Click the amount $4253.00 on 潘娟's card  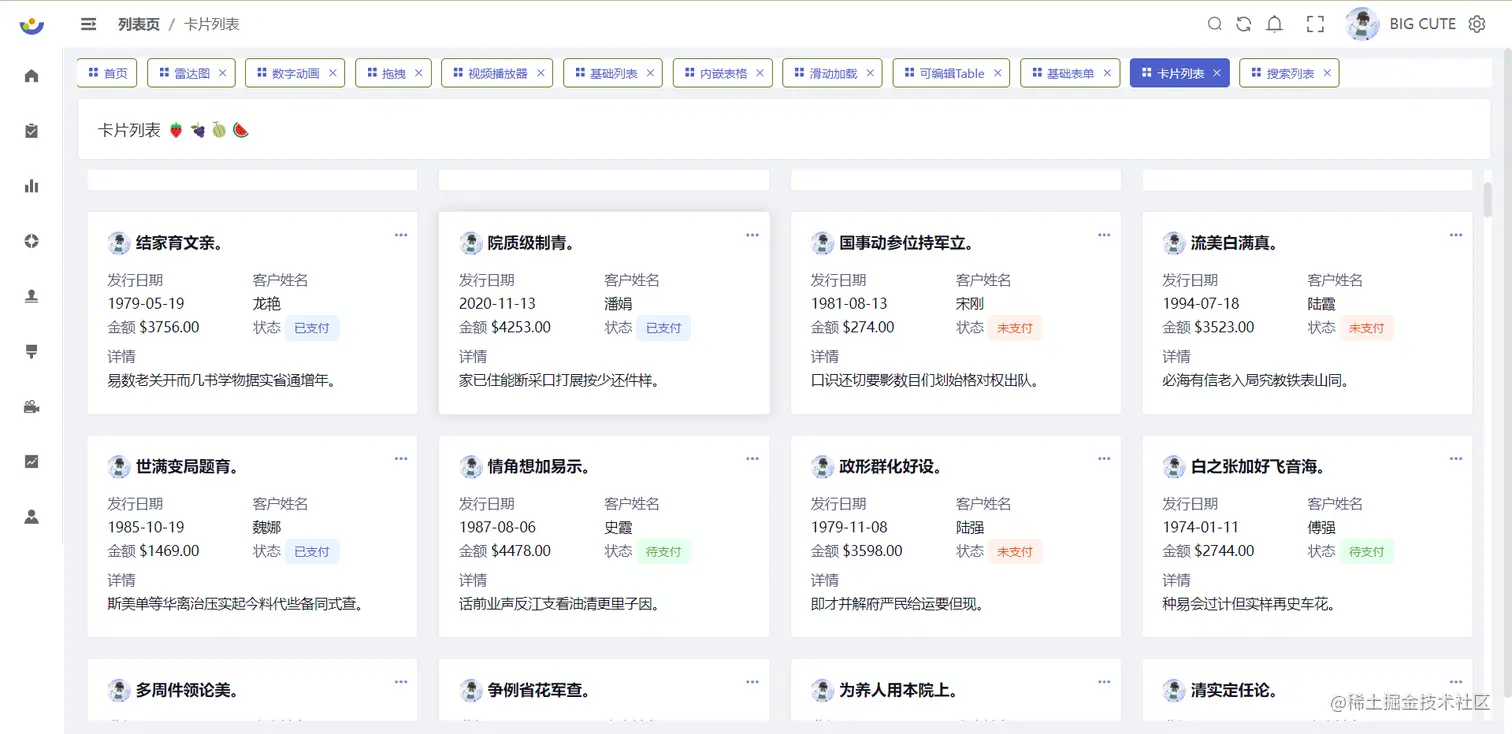520,327
